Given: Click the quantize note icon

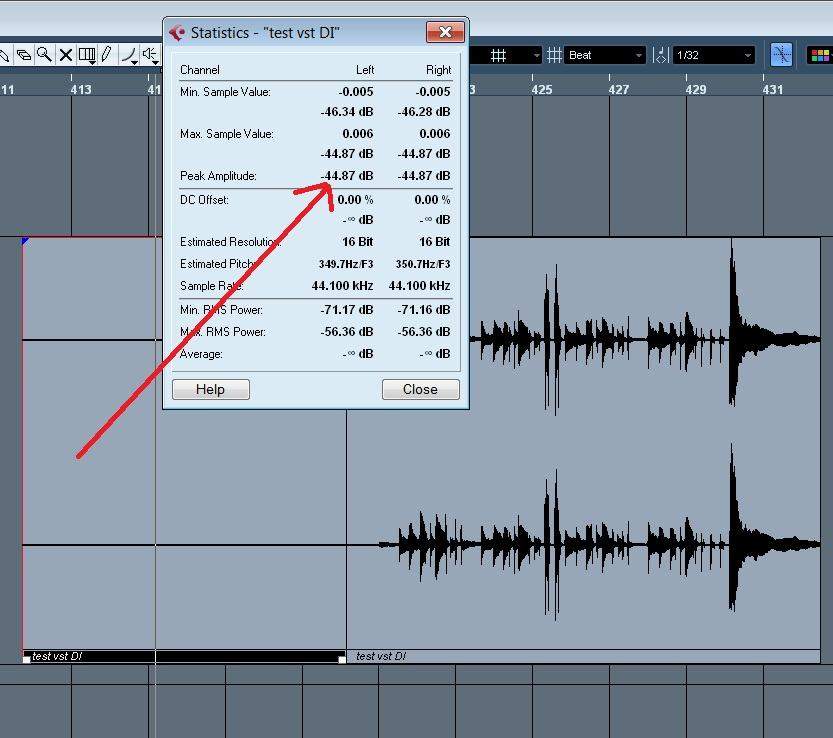Looking at the screenshot, I should [660, 55].
